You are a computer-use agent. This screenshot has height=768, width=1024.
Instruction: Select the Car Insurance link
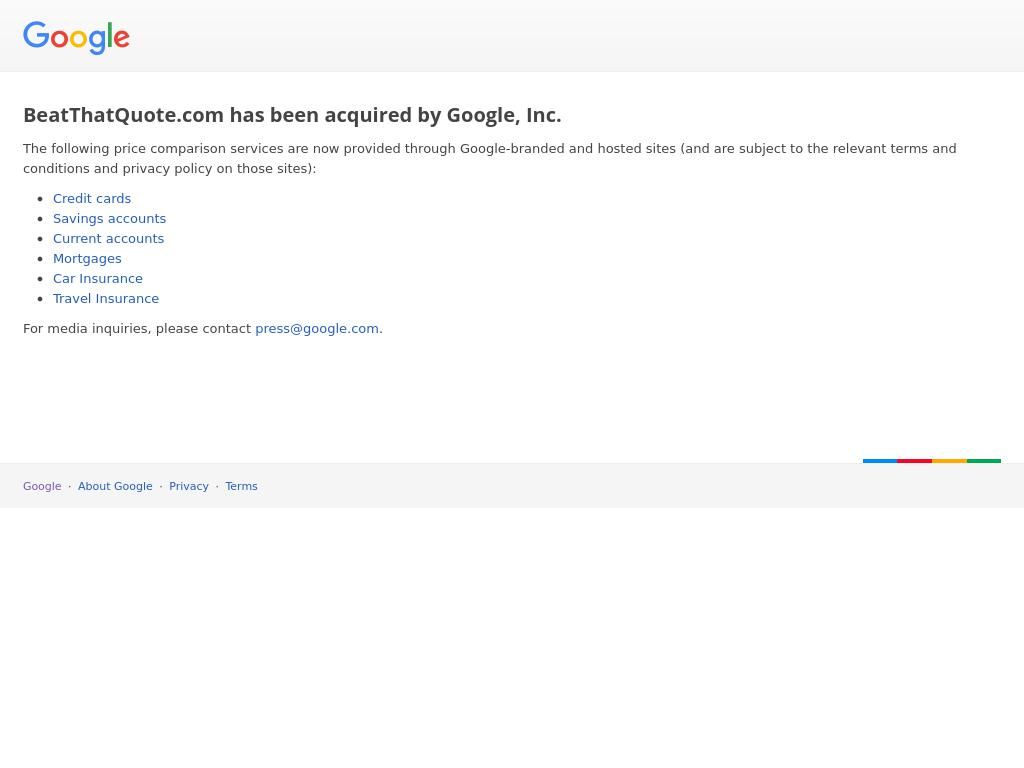pos(98,279)
